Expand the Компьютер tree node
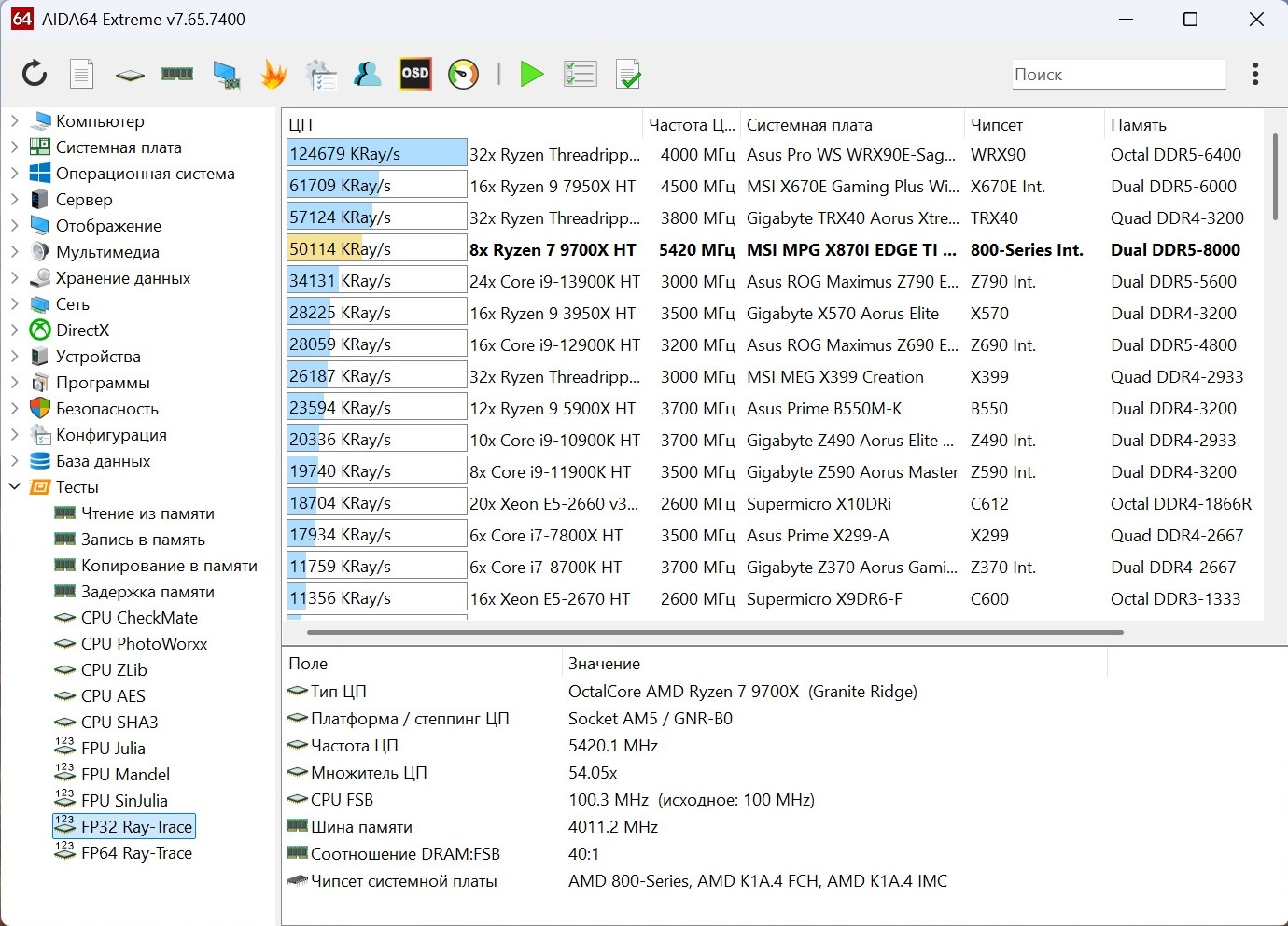Viewport: 1288px width, 926px height. click(15, 120)
